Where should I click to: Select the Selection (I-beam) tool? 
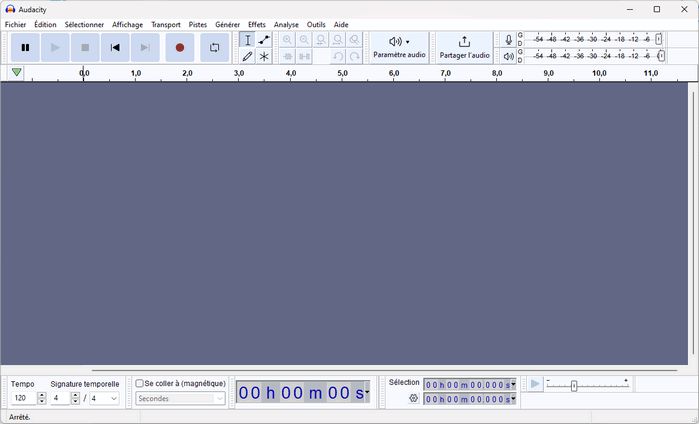point(247,40)
